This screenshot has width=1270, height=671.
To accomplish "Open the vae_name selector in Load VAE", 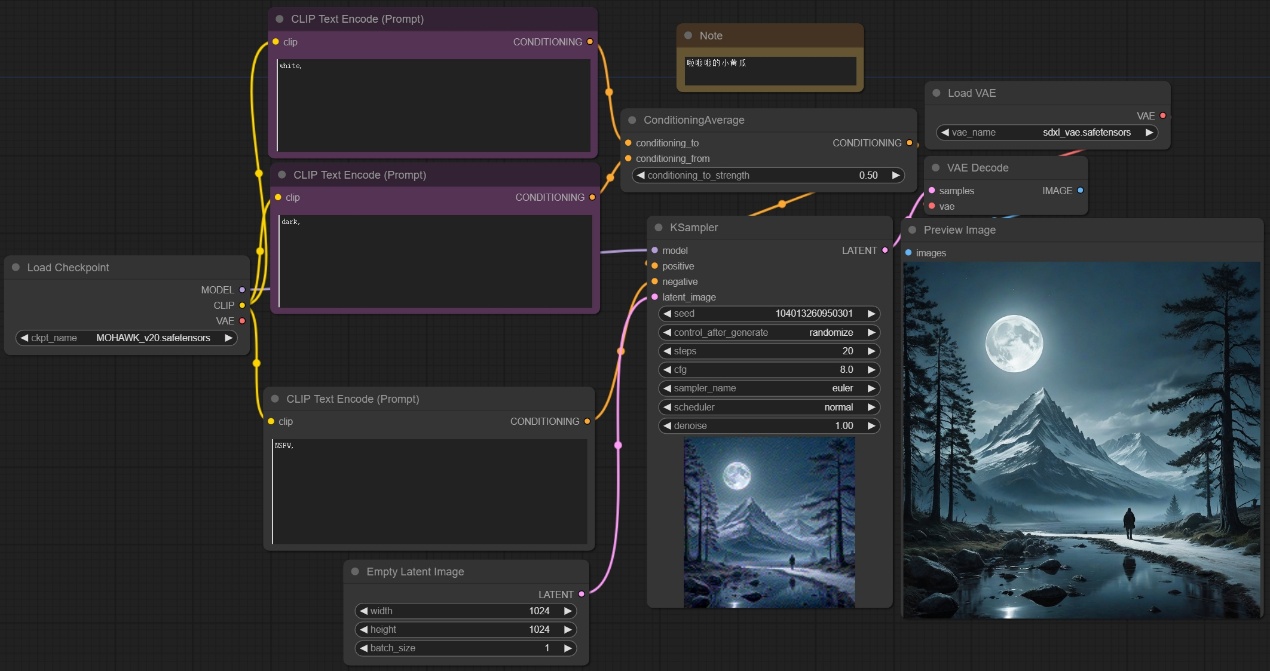I will click(x=1046, y=132).
